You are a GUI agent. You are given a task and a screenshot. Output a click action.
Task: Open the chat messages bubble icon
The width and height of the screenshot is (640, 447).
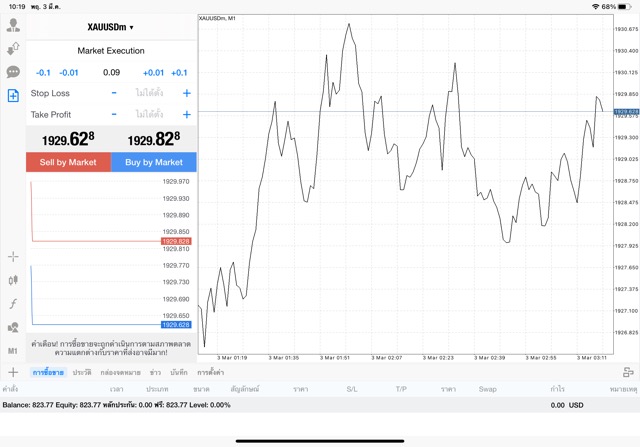tap(13, 72)
